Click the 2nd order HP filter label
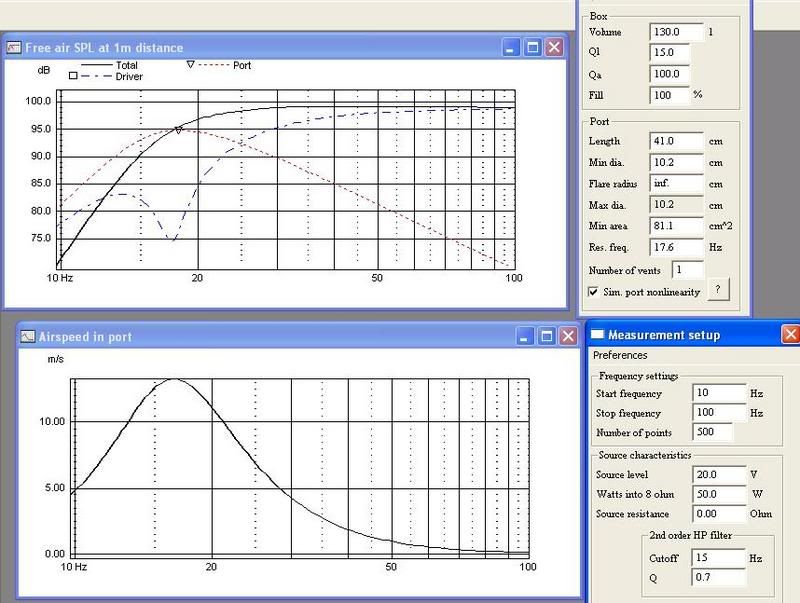This screenshot has height=603, width=800. pyautogui.click(x=690, y=535)
